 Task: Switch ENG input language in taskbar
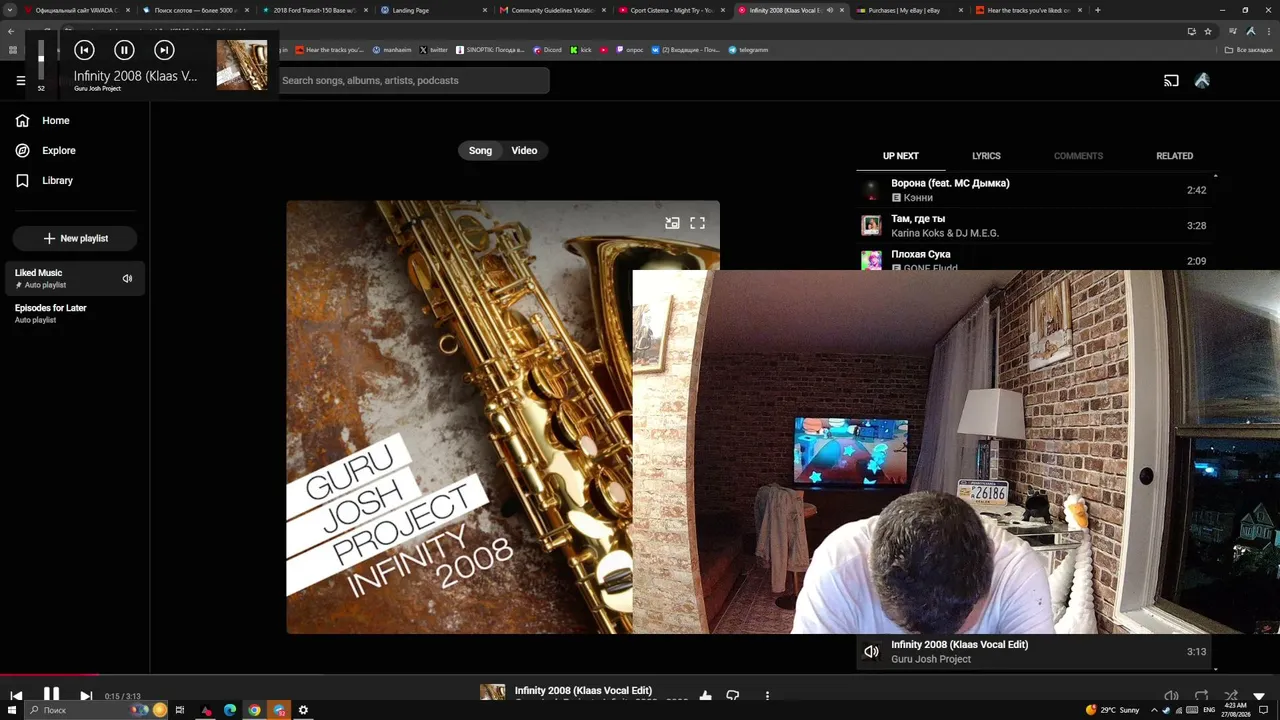pyautogui.click(x=1209, y=710)
